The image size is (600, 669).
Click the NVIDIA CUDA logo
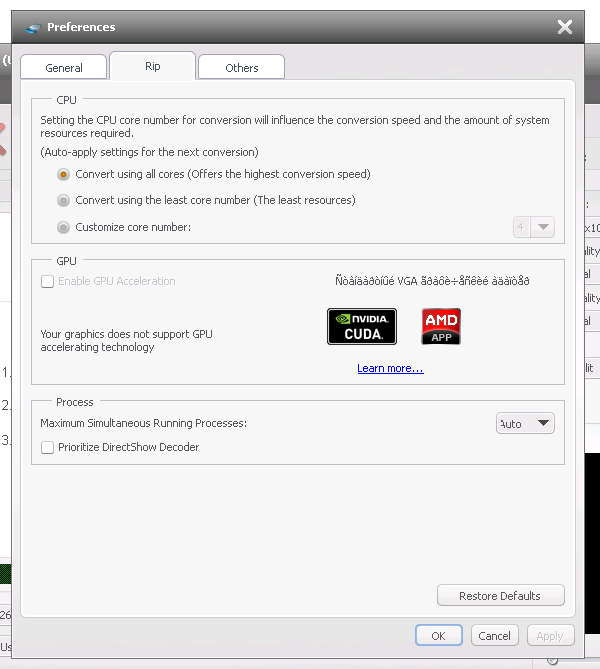tap(362, 326)
